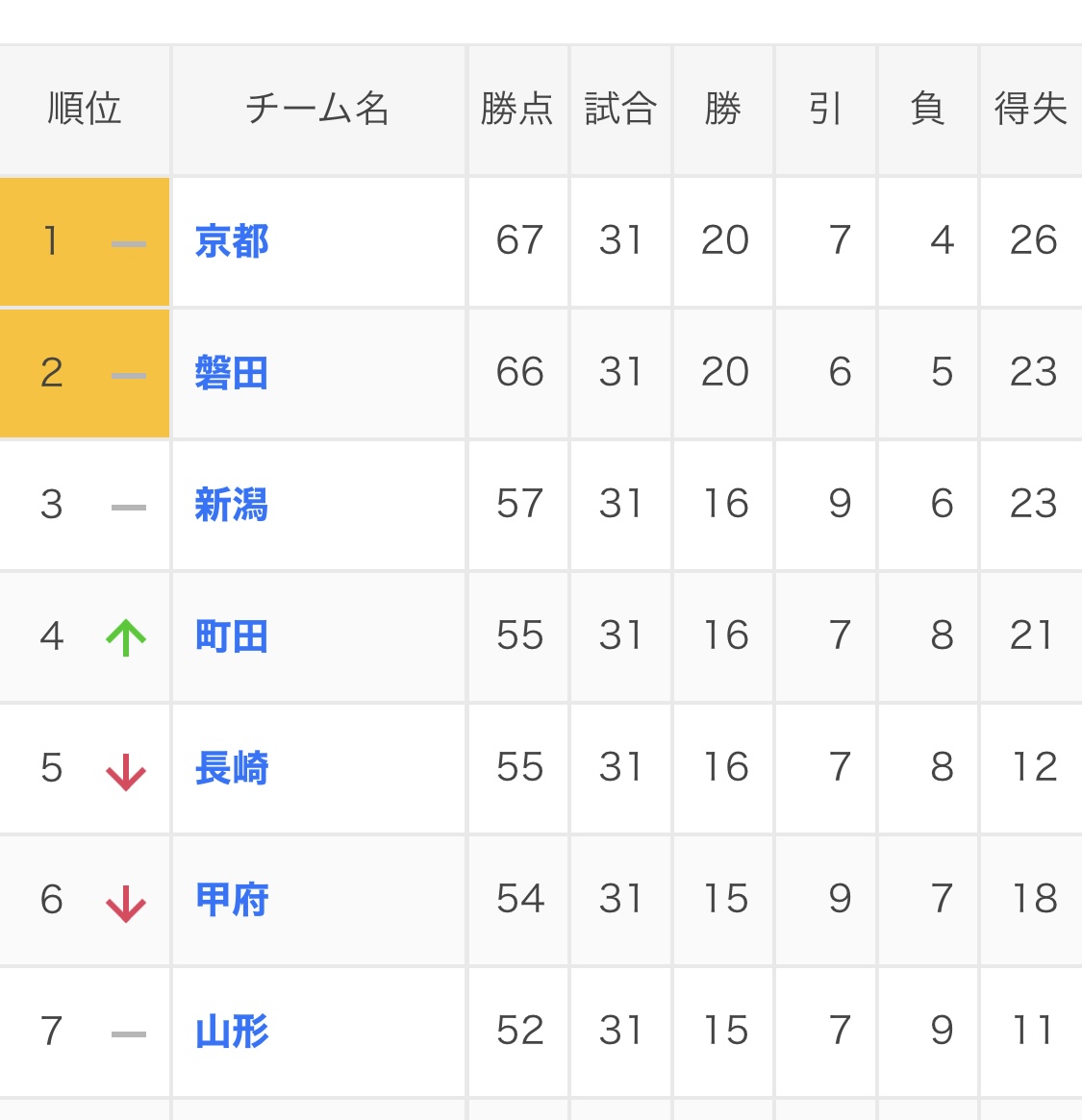
Task: Click the red down arrow beside 甲府
Action: (x=126, y=903)
